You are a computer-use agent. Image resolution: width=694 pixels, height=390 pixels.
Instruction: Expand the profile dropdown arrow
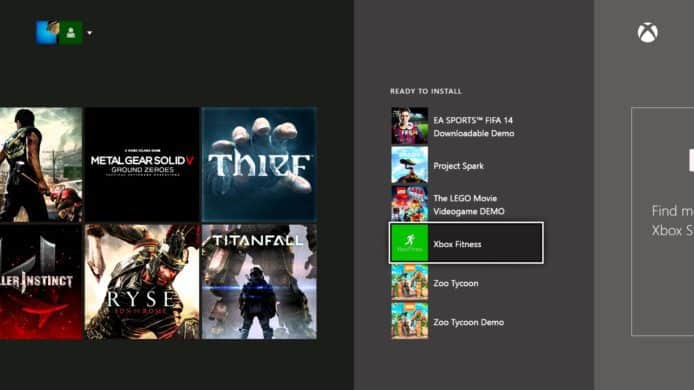pyautogui.click(x=90, y=33)
